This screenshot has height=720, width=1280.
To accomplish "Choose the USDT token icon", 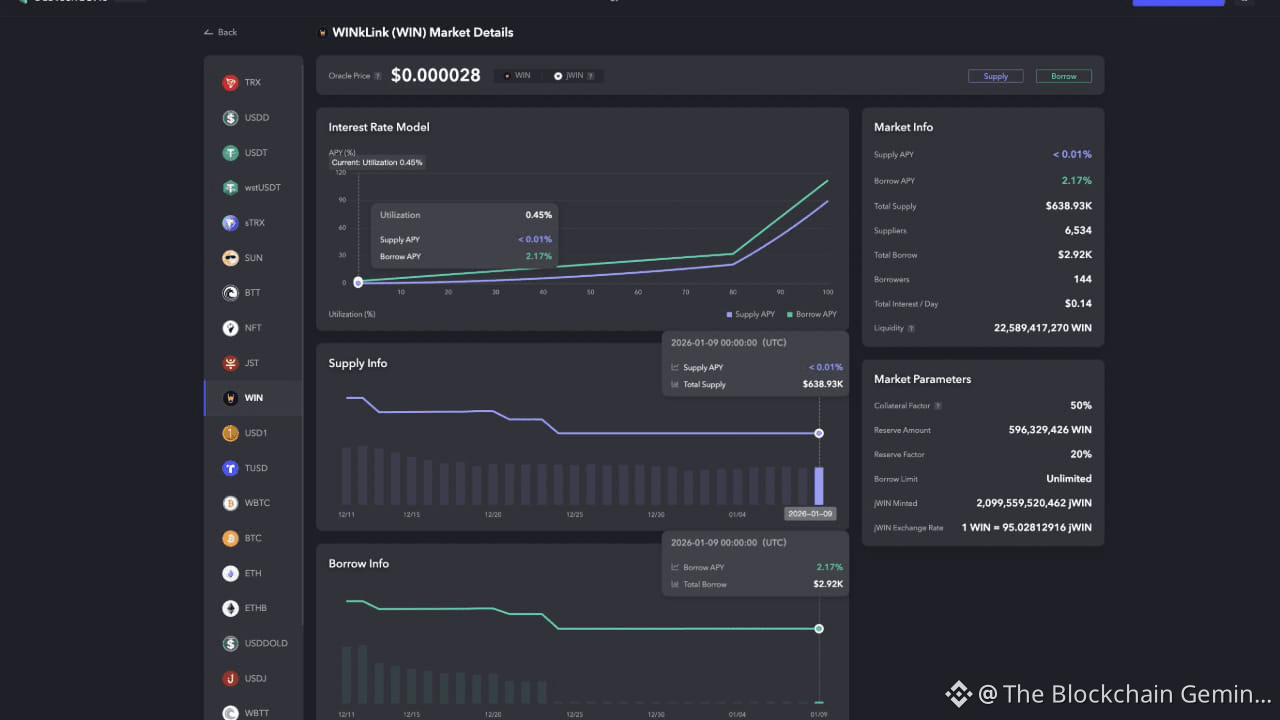I will point(230,153).
